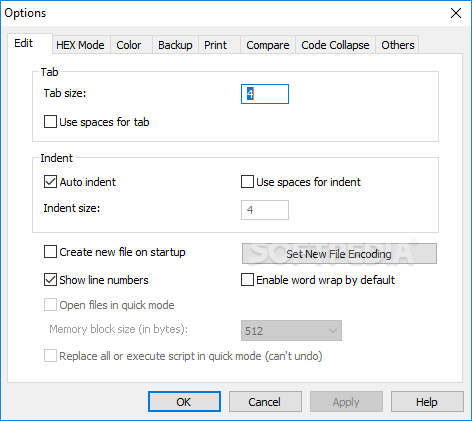Open the Compare tab
This screenshot has height=421, width=472.
click(268, 45)
